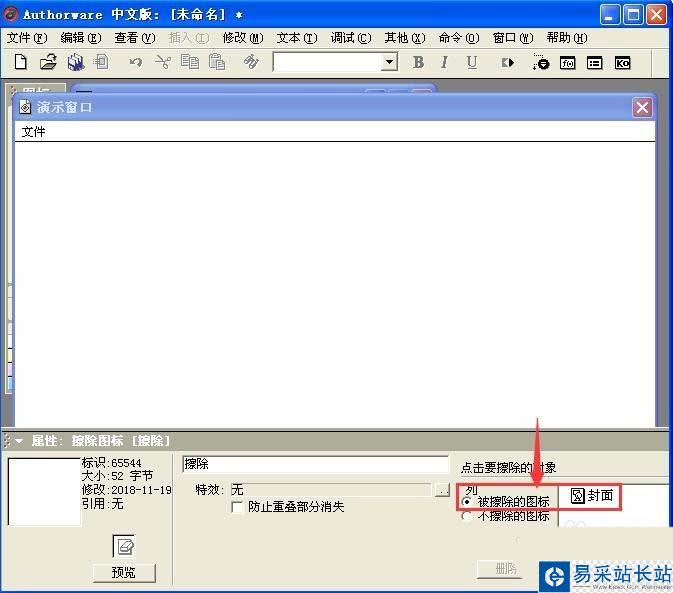The width and height of the screenshot is (673, 593).
Task: Open 文件 menu in presentation window
Action: (33, 132)
